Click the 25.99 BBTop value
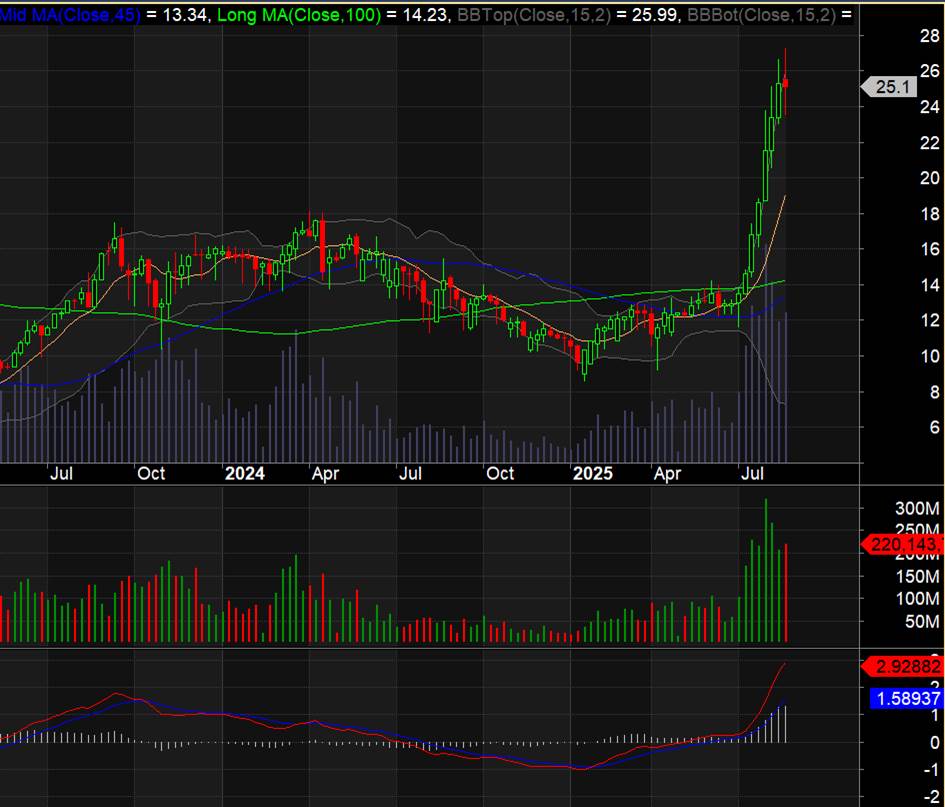Image resolution: width=945 pixels, height=807 pixels. (655, 14)
